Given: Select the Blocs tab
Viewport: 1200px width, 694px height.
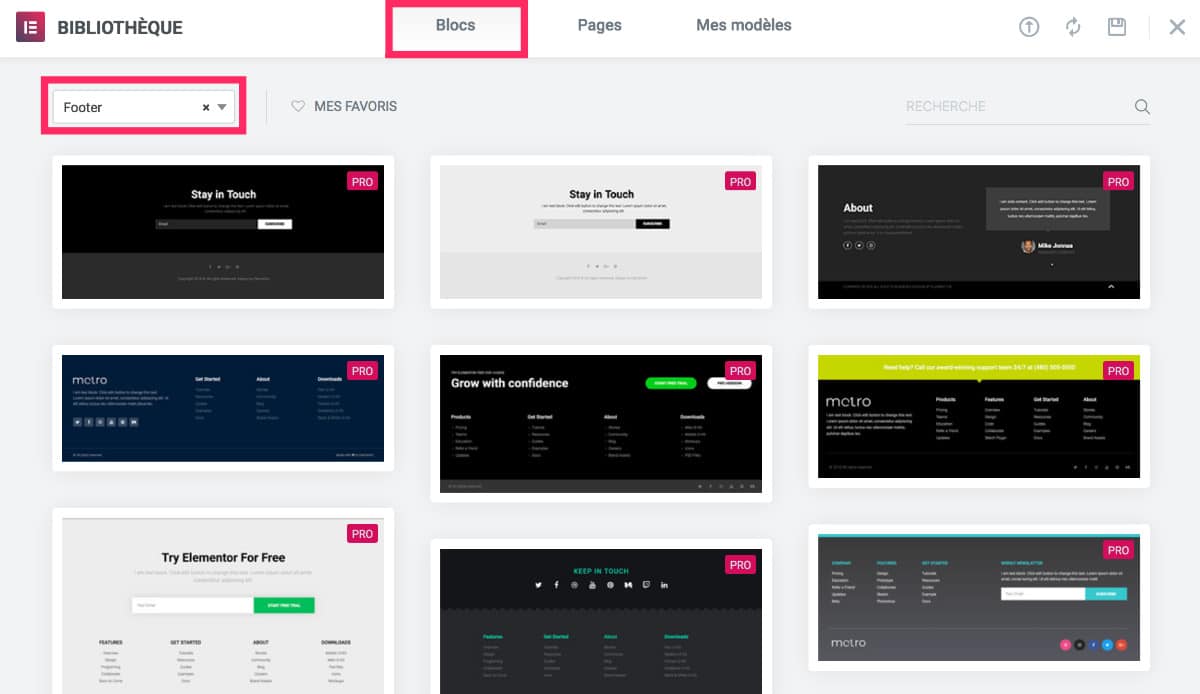Looking at the screenshot, I should click(x=456, y=25).
